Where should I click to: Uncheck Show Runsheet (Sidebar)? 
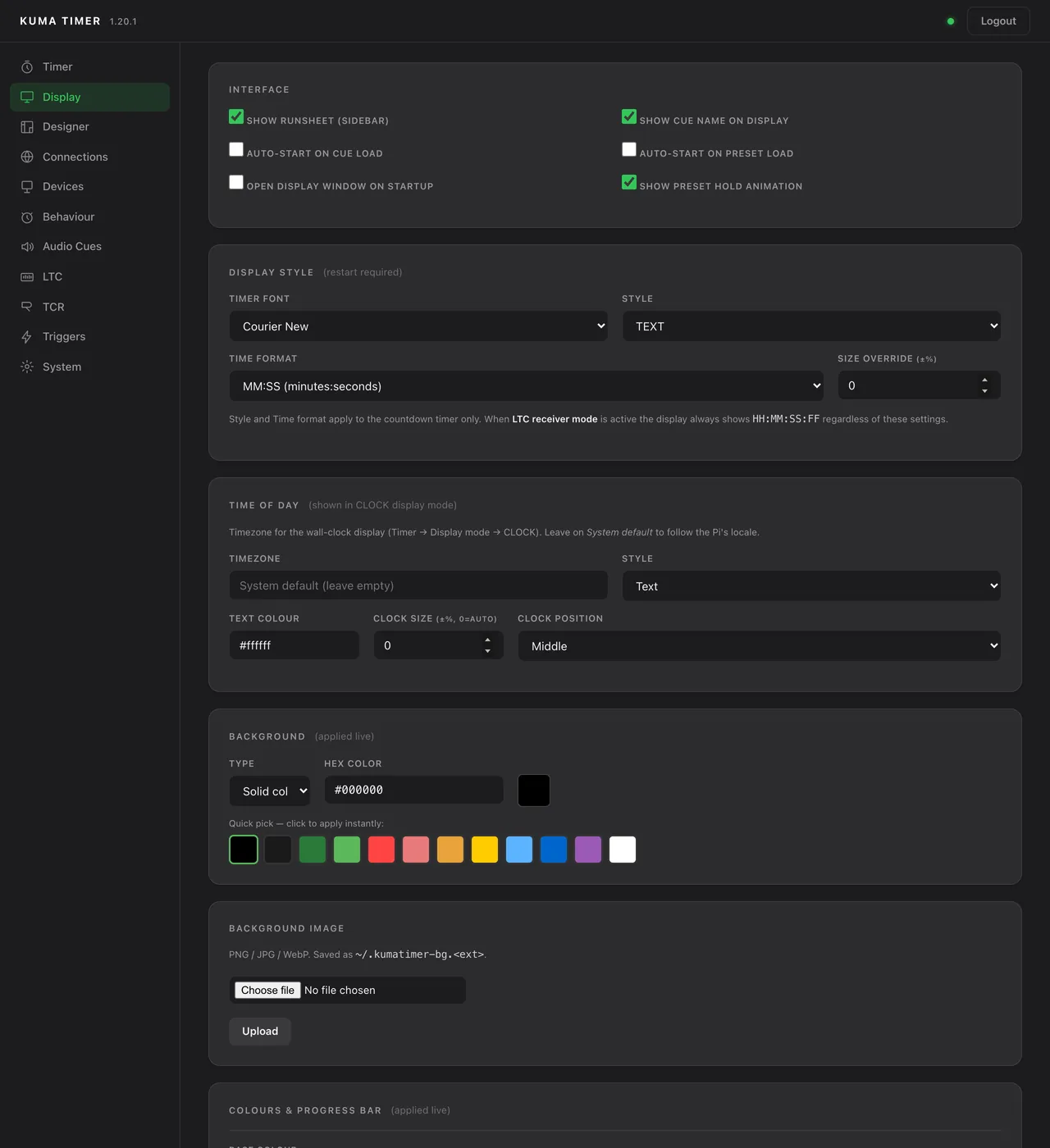pos(236,116)
